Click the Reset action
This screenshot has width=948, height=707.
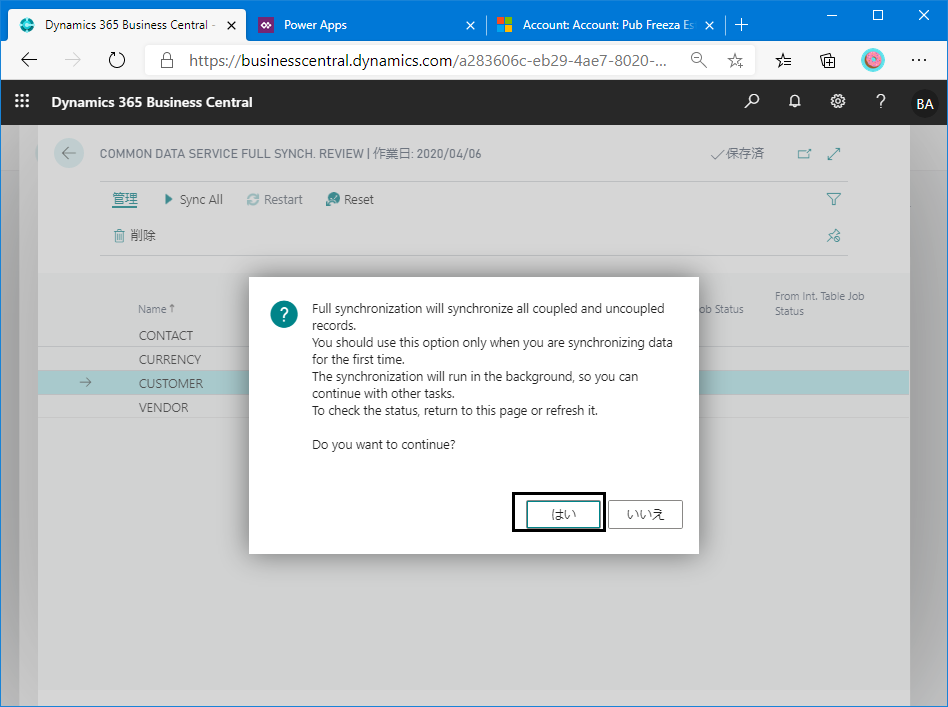click(x=349, y=200)
